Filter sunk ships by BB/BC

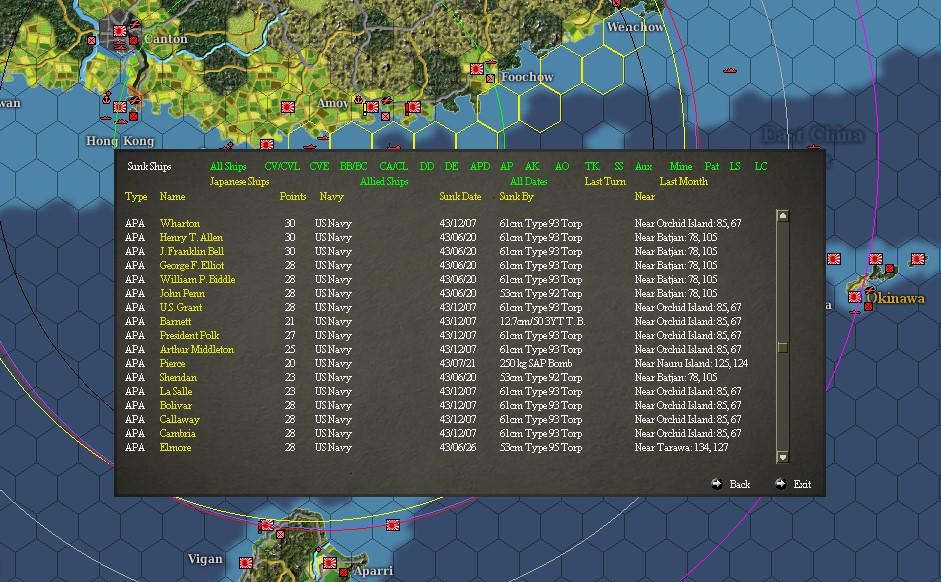pos(353,166)
